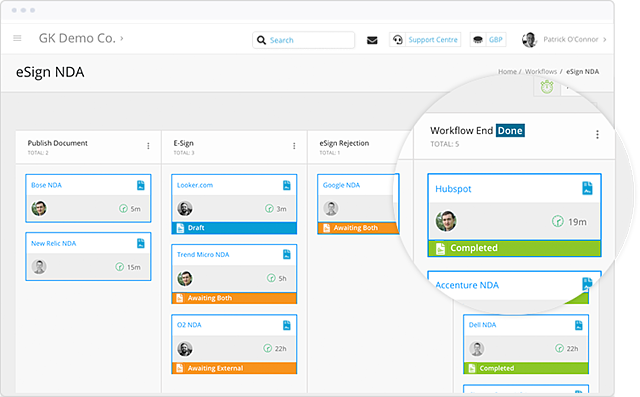The height and width of the screenshot is (397, 640).
Task: Click the 5m clock icon on Bose NDA
Action: click(x=123, y=208)
